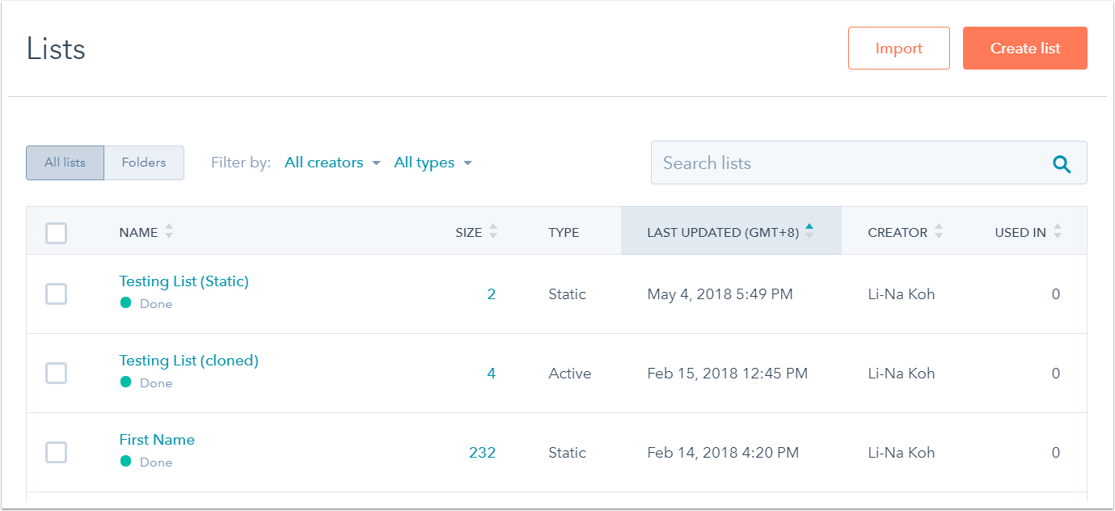Check the First Name row checkbox
This screenshot has width=1115, height=511.
[56, 452]
